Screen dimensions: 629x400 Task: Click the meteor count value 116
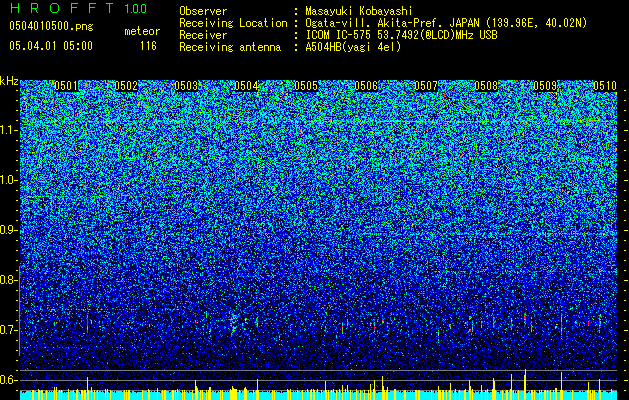coord(148,46)
